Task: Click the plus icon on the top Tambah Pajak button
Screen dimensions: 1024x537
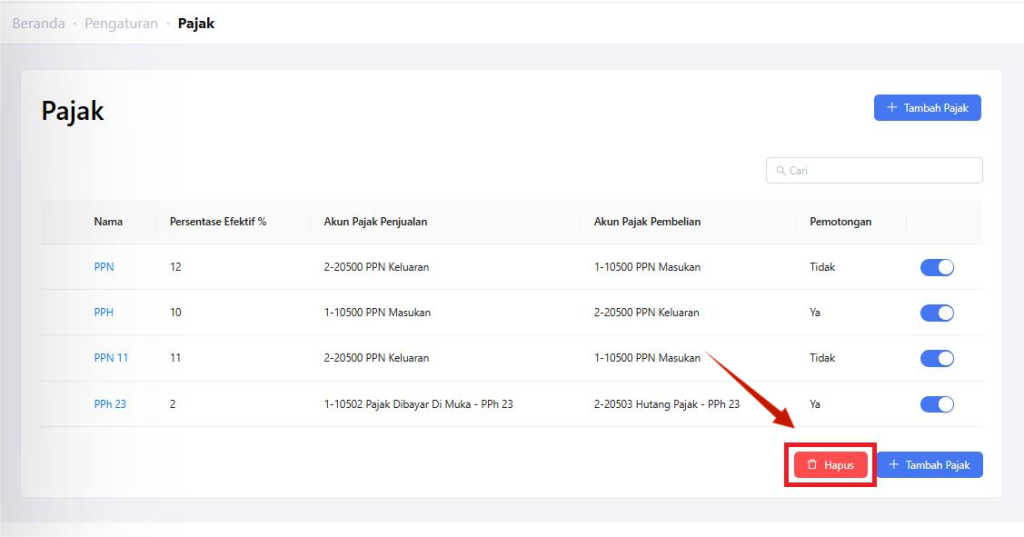Action: [891, 108]
